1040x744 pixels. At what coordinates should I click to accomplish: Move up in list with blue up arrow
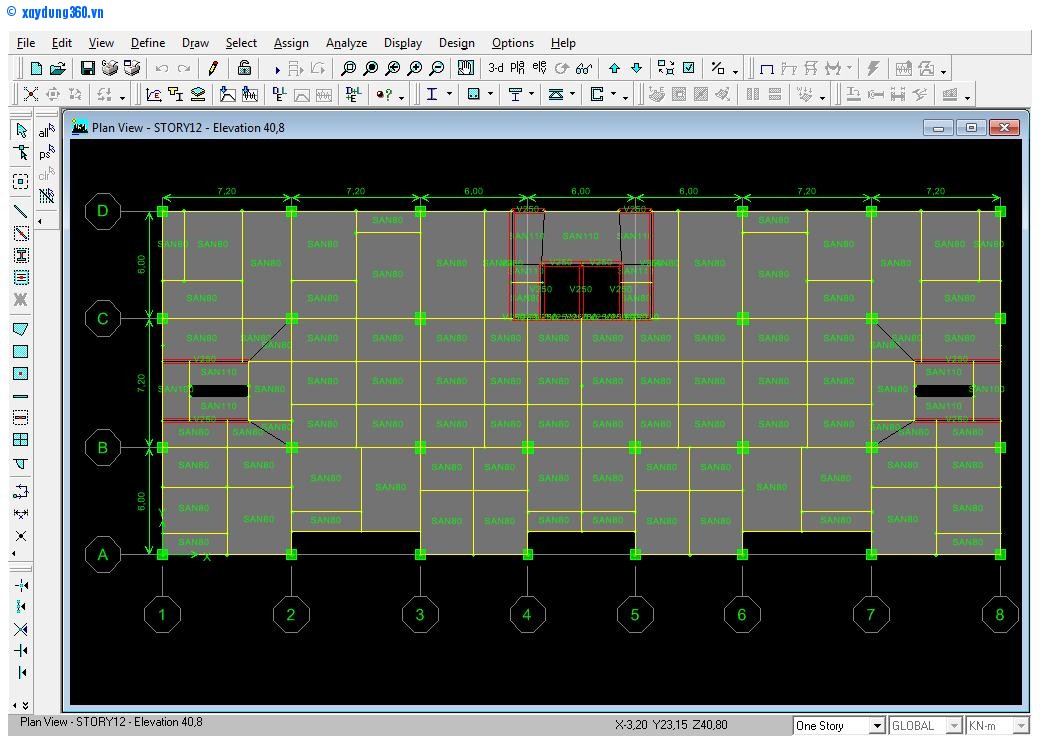click(x=614, y=68)
